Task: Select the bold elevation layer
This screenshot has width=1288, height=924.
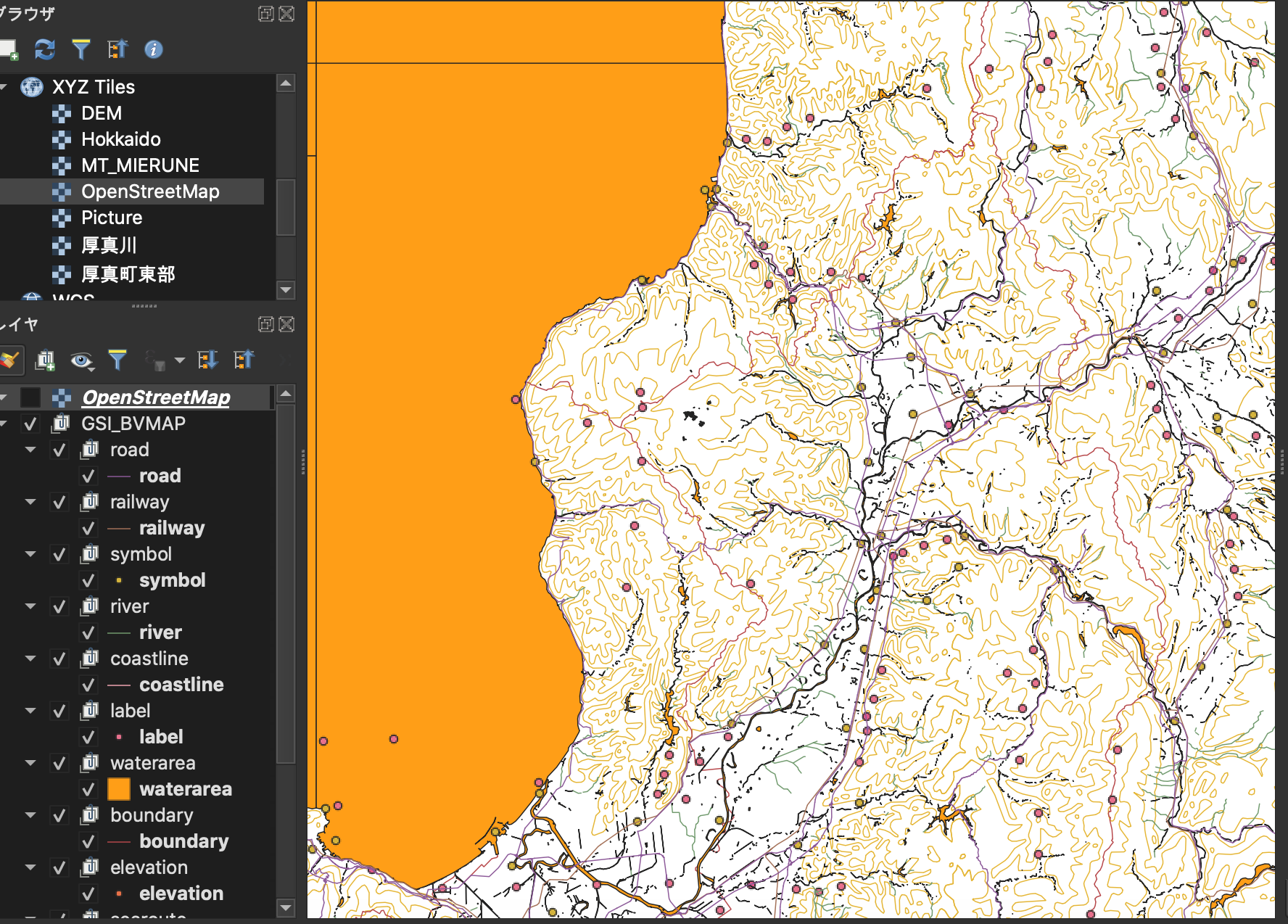Action: [x=181, y=894]
